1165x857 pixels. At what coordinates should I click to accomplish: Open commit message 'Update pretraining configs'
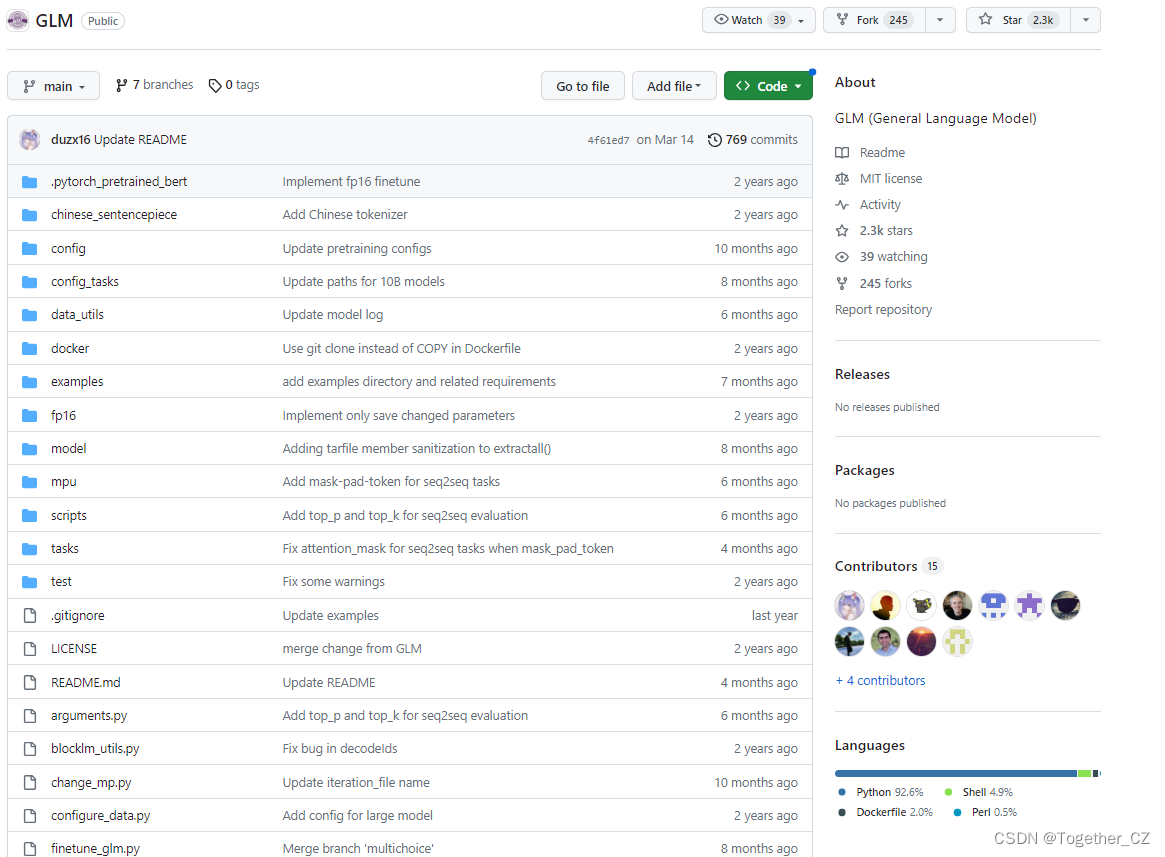[x=357, y=248]
